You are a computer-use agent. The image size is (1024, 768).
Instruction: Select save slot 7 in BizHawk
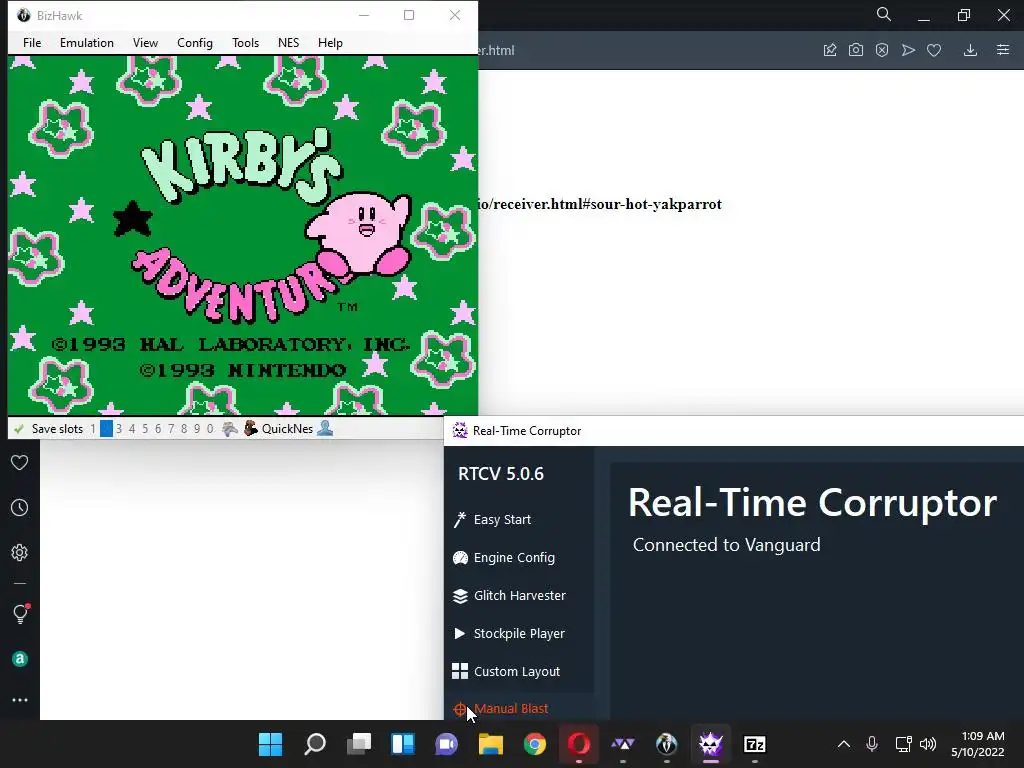(171, 429)
